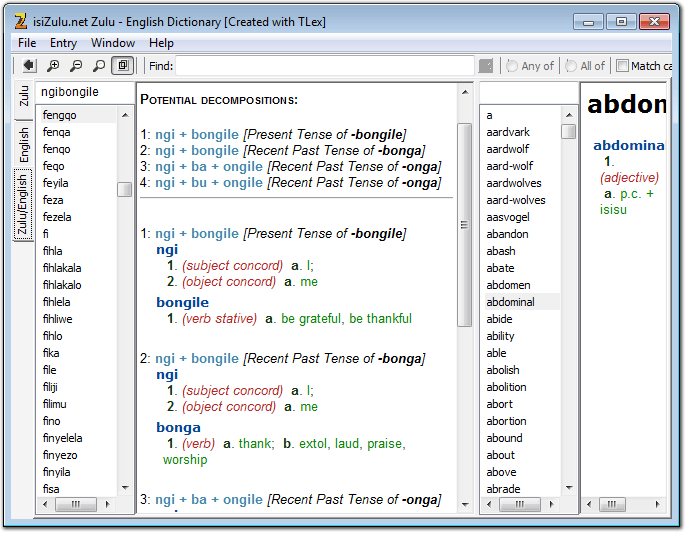The height and width of the screenshot is (534, 687).
Task: Click English list horizontal scroll right arrow
Action: pyautogui.click(x=552, y=504)
